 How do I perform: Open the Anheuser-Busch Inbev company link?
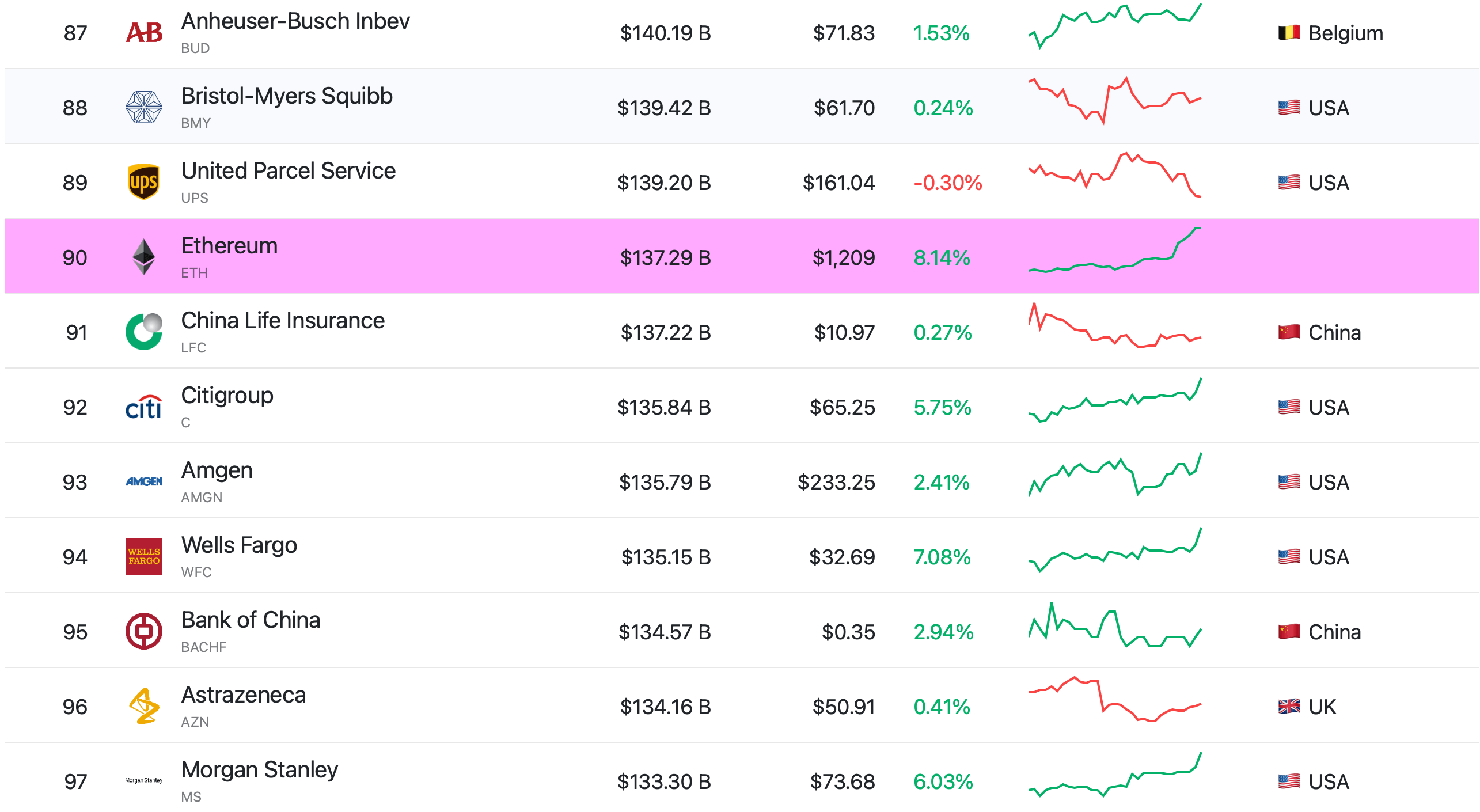coord(295,21)
